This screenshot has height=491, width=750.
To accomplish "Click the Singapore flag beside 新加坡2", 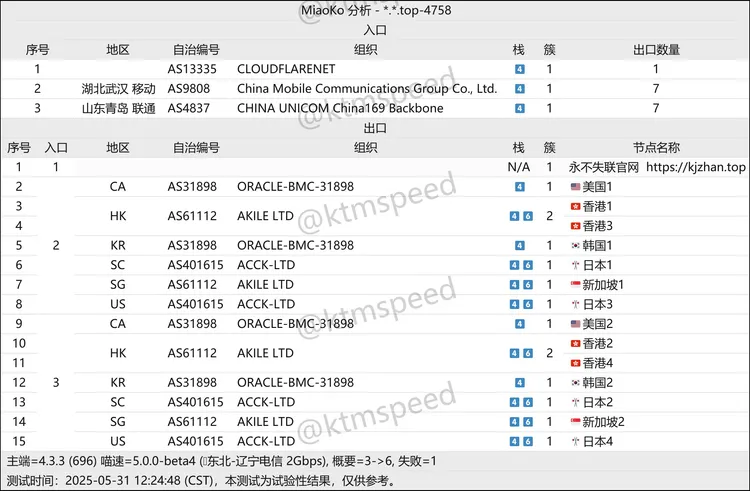I will pyautogui.click(x=574, y=422).
